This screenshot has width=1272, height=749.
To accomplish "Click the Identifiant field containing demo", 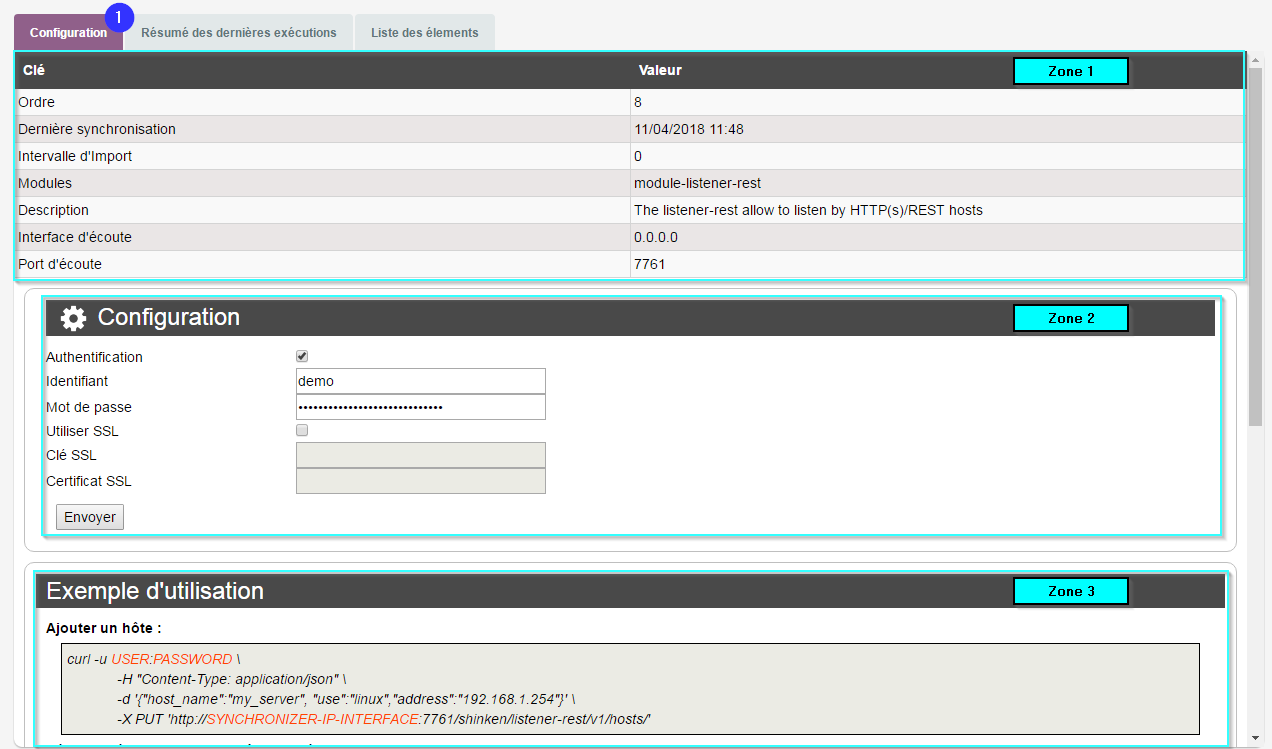I will [x=420, y=381].
